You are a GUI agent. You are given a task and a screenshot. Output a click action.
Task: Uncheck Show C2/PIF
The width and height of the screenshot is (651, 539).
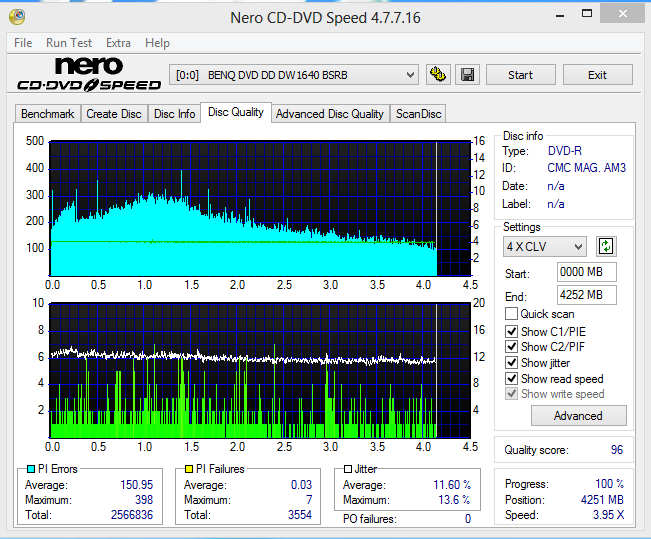(512, 346)
